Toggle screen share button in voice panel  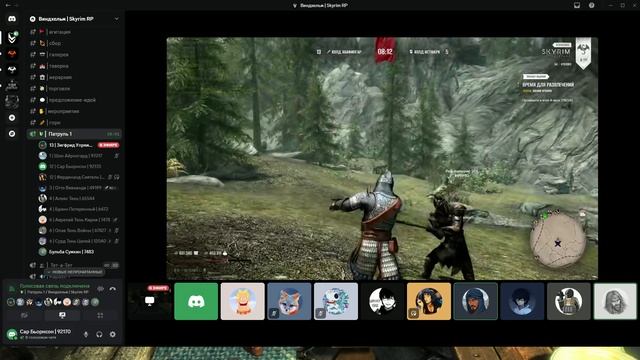click(62, 315)
